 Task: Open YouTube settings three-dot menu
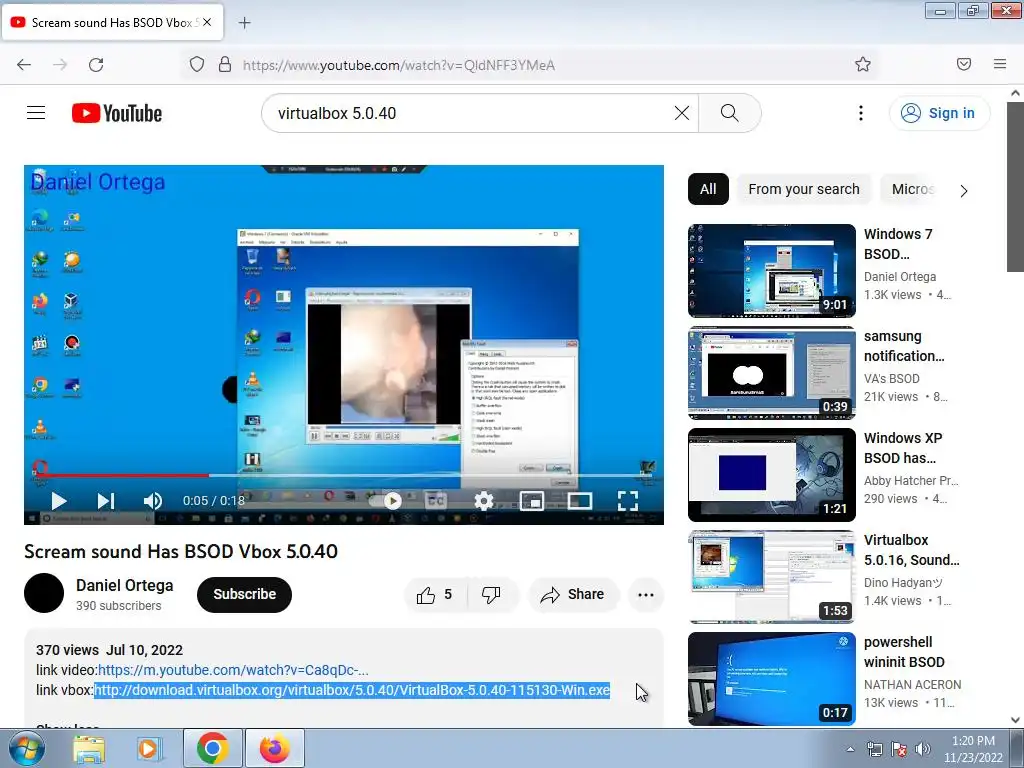861,113
